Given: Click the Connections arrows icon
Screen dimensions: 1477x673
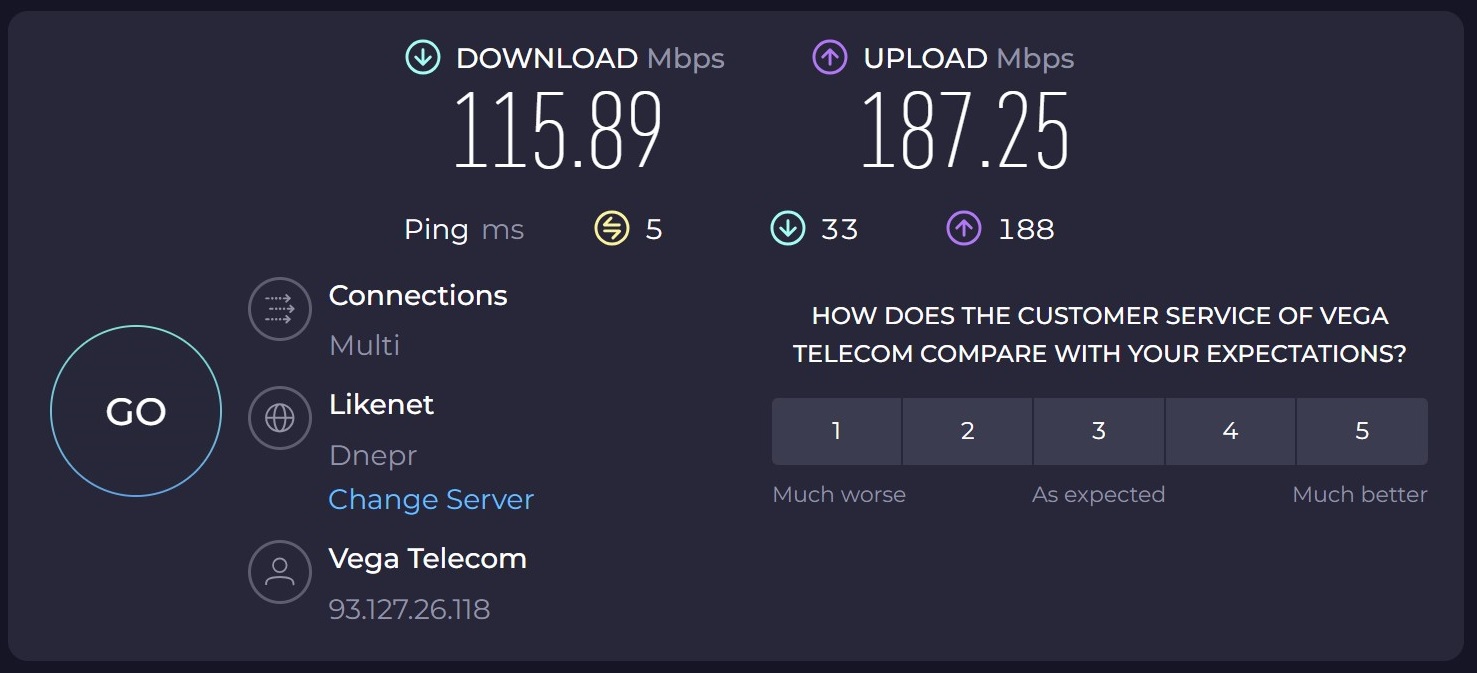Looking at the screenshot, I should 280,309.
